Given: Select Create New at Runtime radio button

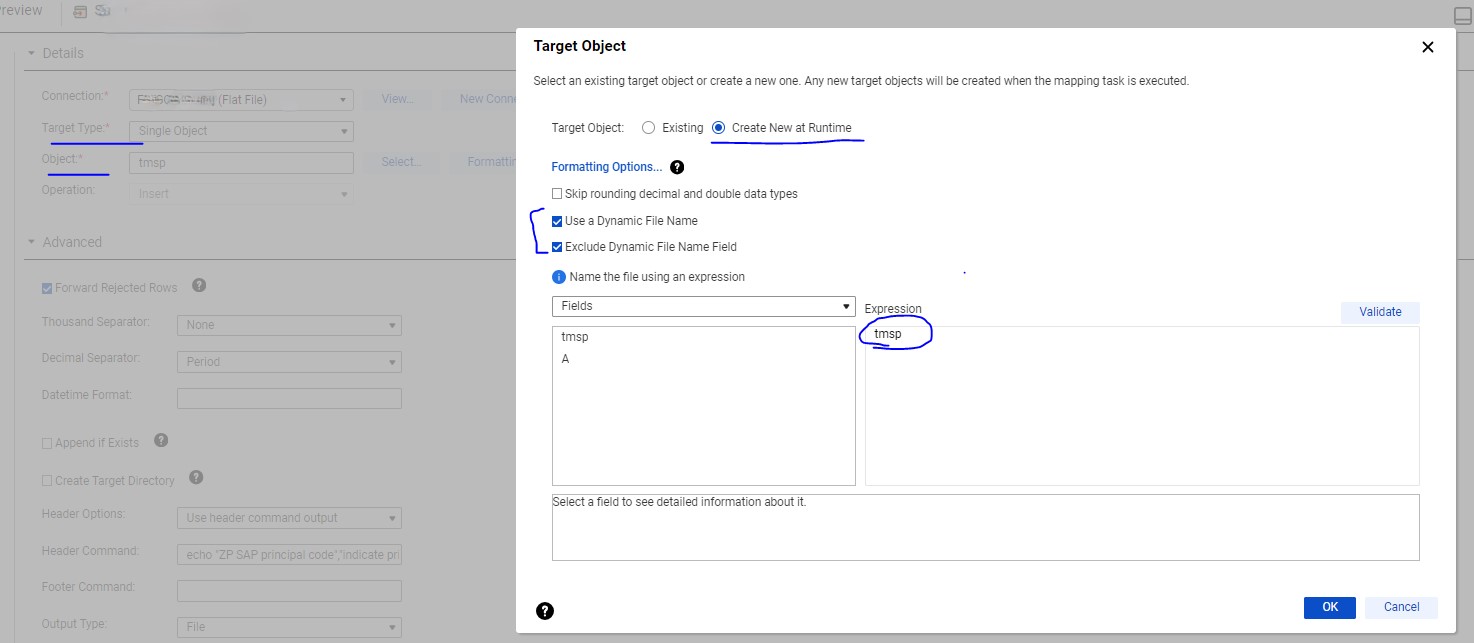Looking at the screenshot, I should tap(718, 128).
